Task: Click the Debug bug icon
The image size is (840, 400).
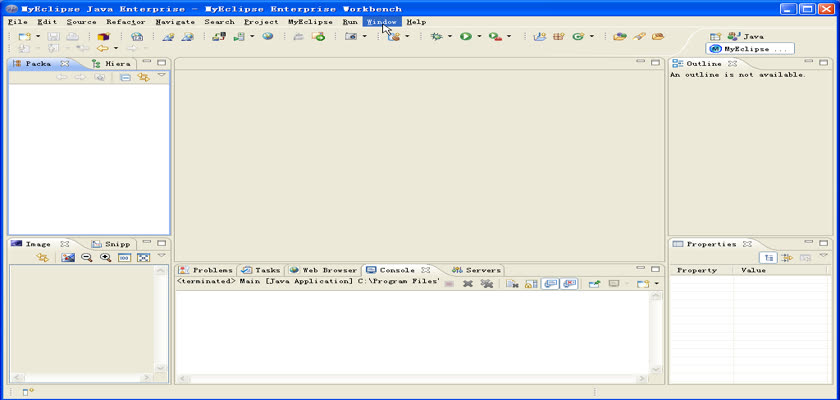Action: (x=437, y=36)
